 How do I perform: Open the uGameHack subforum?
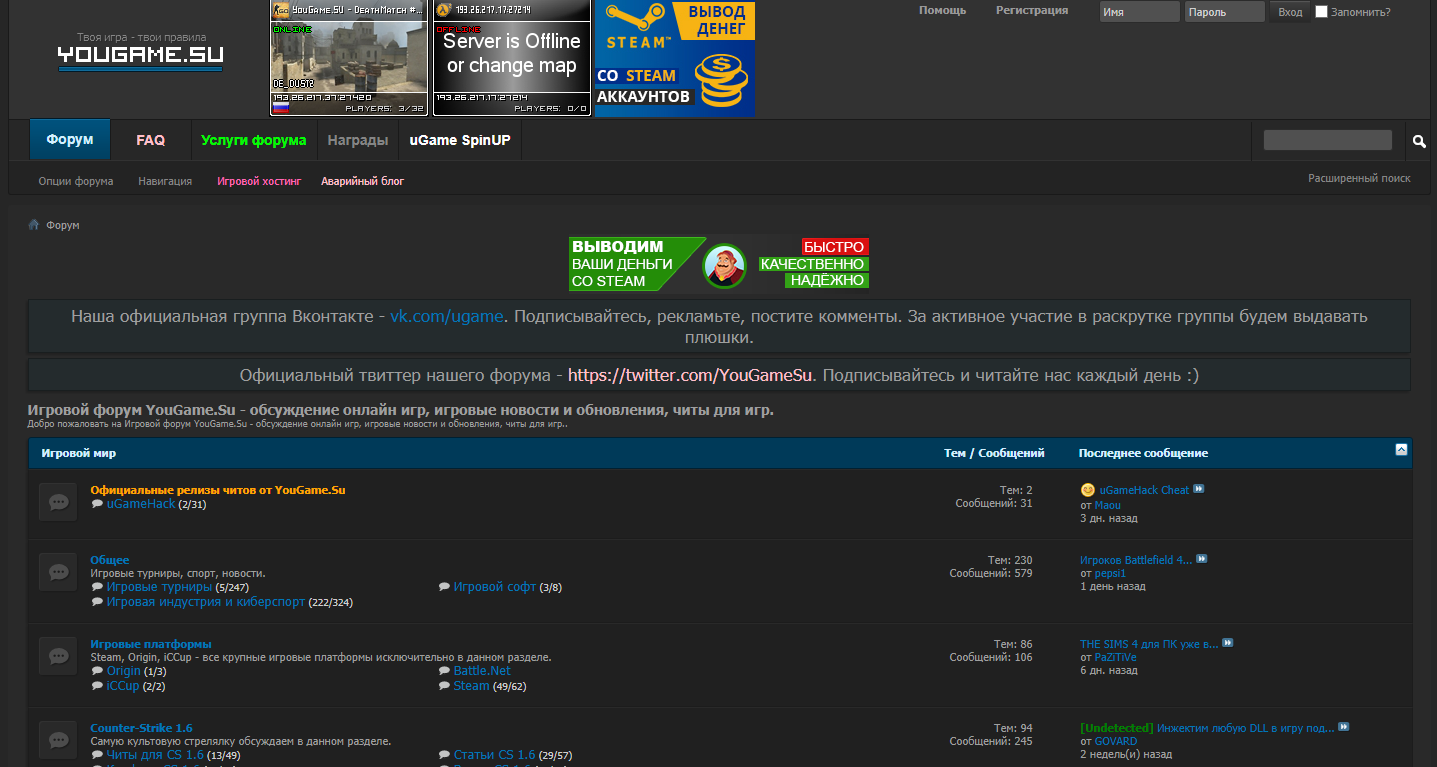point(141,504)
